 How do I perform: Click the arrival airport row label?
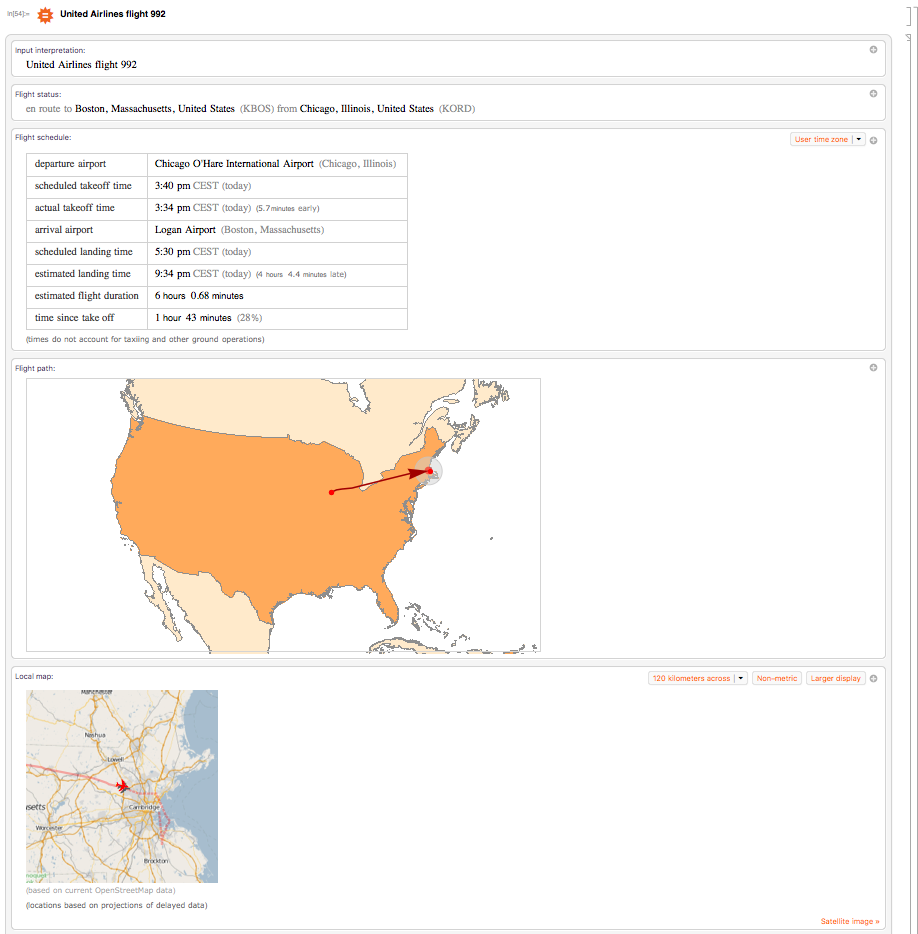coord(64,230)
